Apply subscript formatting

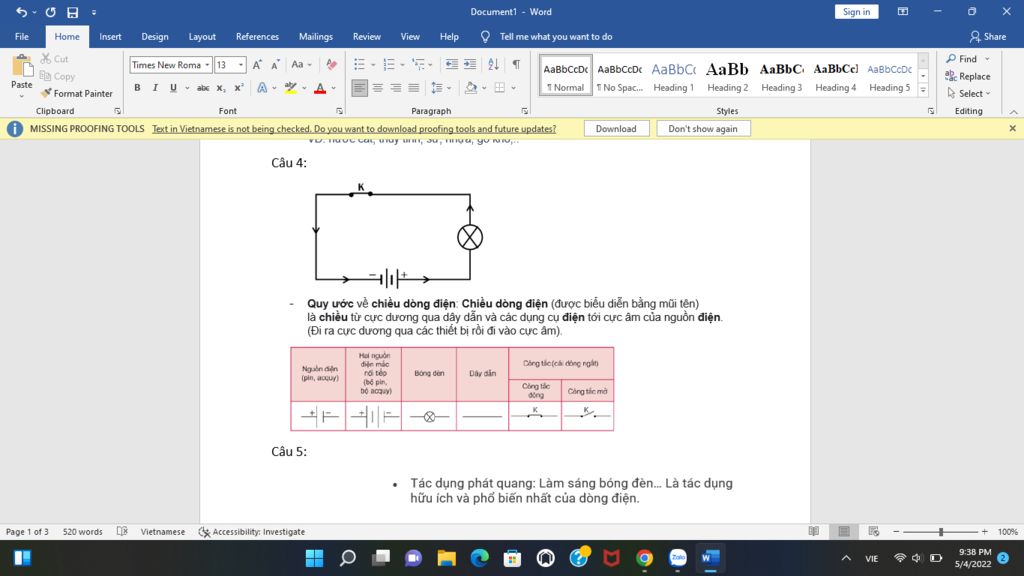point(221,88)
